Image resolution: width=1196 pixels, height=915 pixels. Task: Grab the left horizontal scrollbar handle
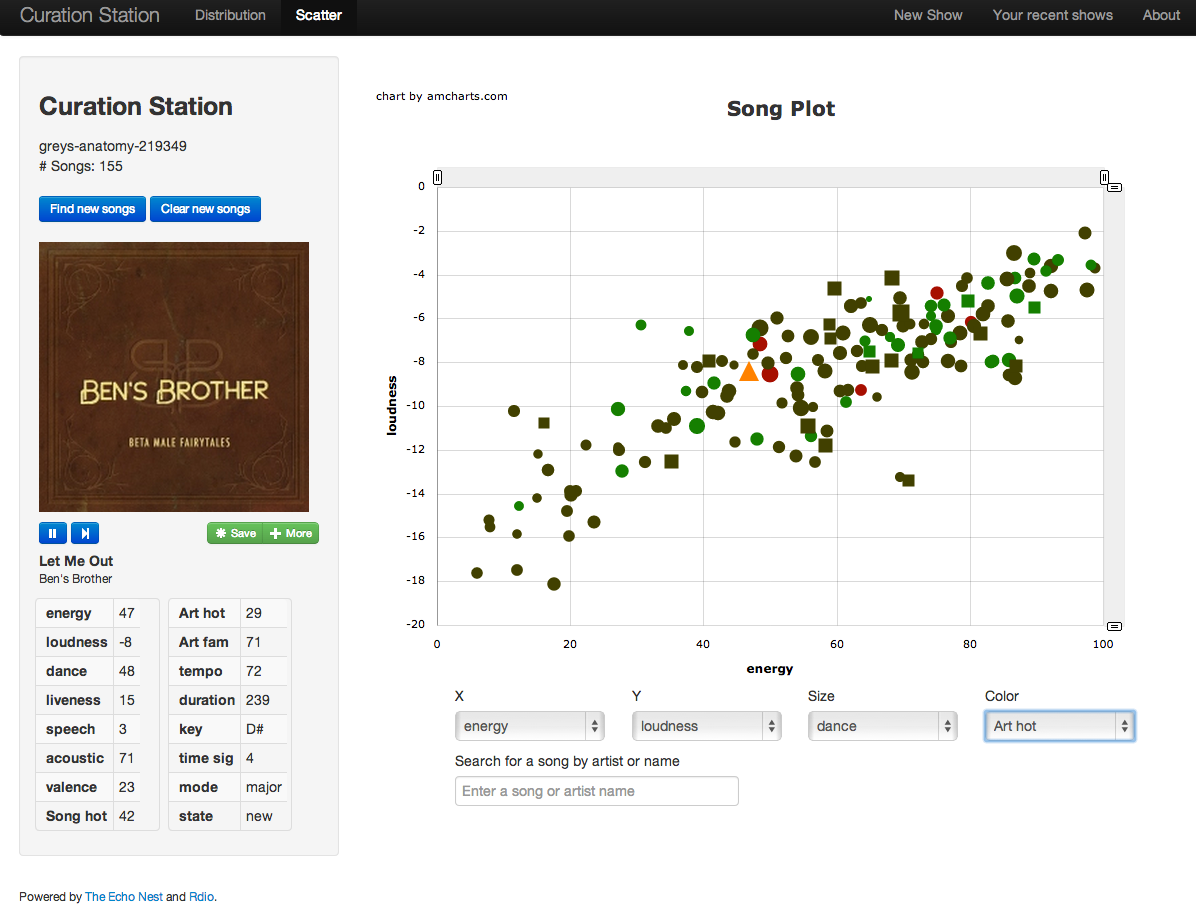(437, 178)
